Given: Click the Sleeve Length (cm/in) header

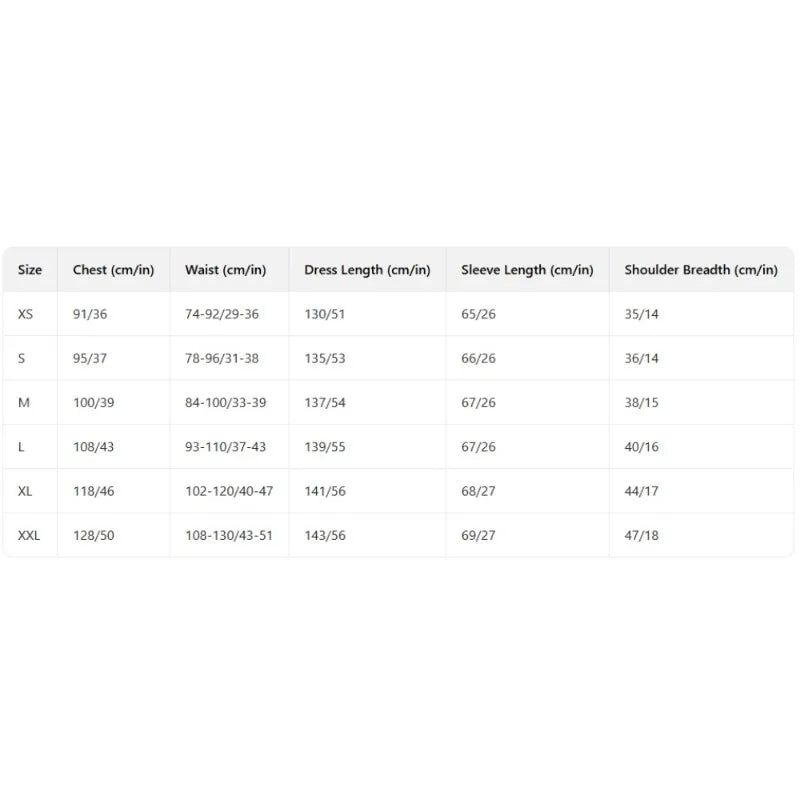Looking at the screenshot, I should 527,269.
